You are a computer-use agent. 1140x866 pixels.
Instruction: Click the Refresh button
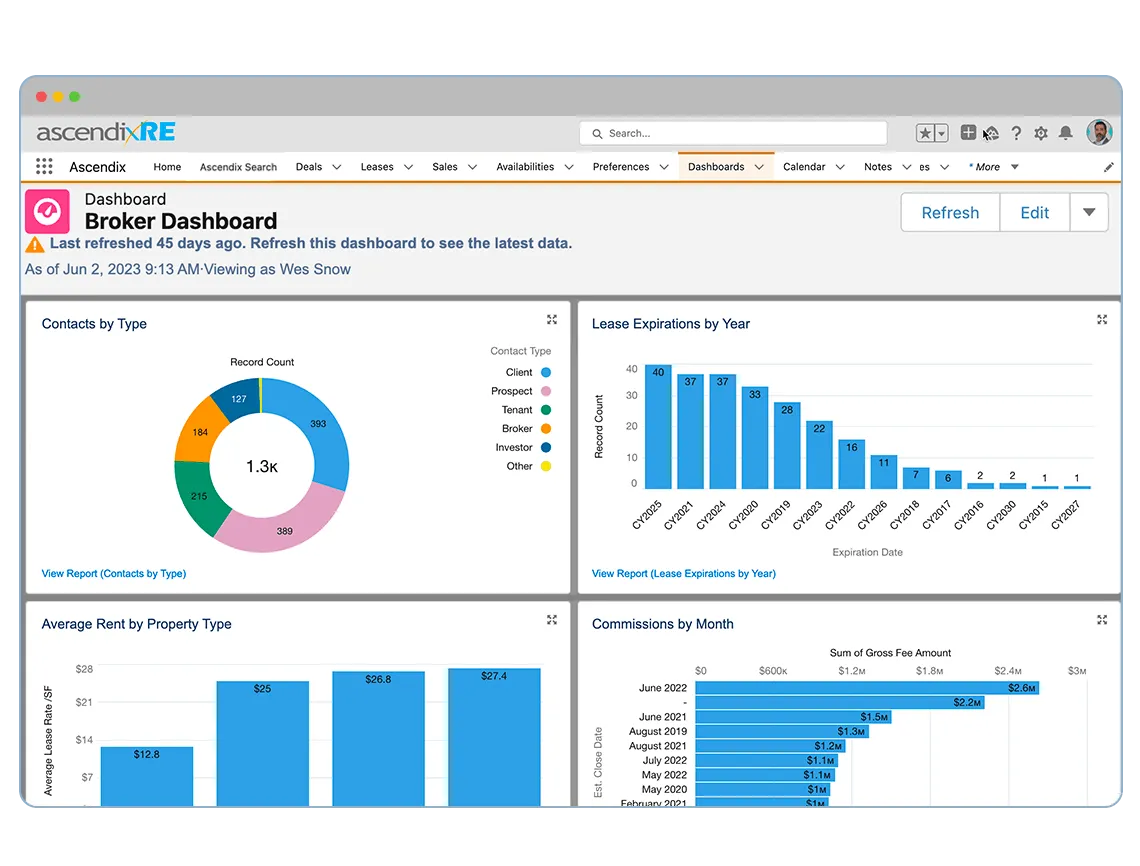(x=950, y=212)
